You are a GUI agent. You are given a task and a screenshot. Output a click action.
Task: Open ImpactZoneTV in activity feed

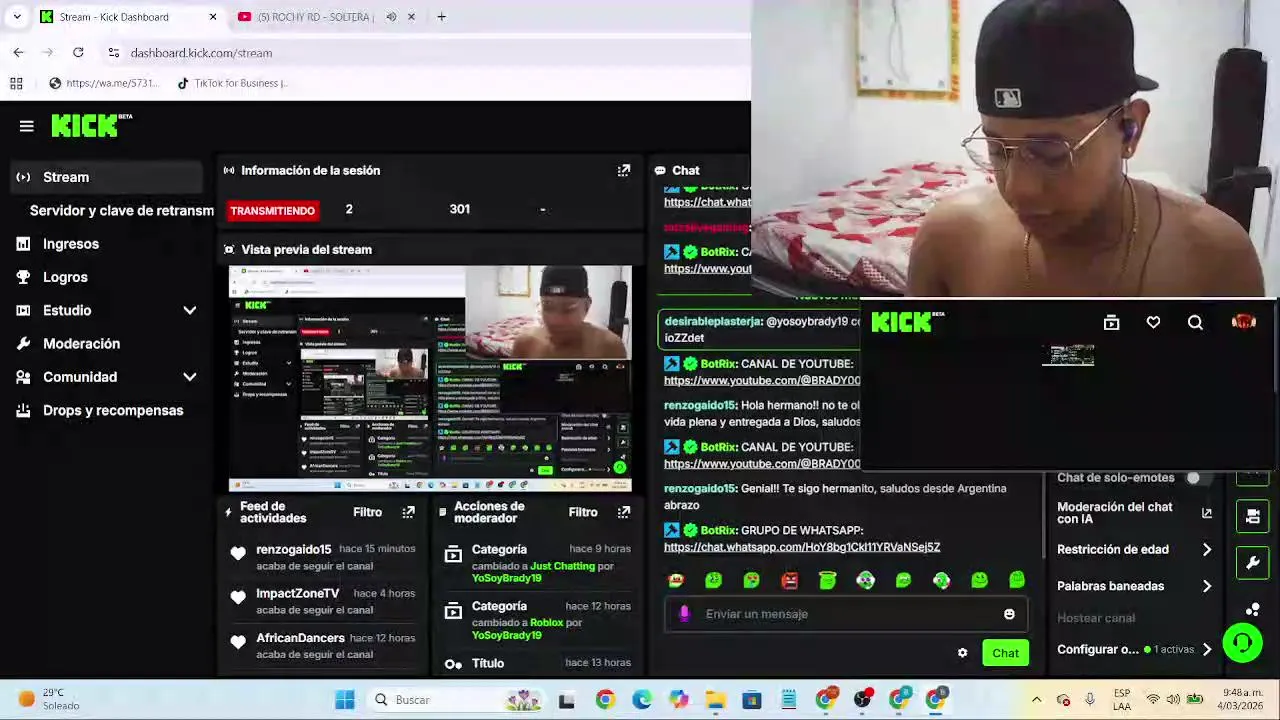coord(297,593)
